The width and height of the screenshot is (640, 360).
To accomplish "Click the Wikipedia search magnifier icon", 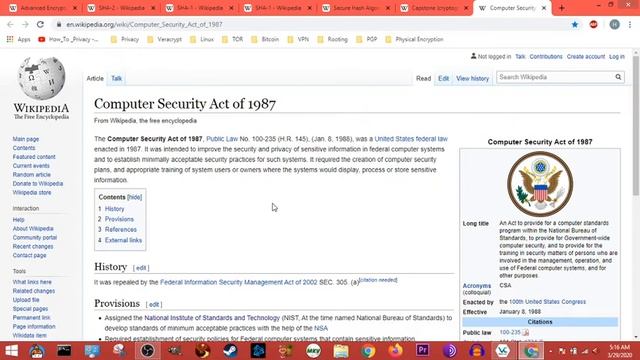I will pyautogui.click(x=618, y=77).
